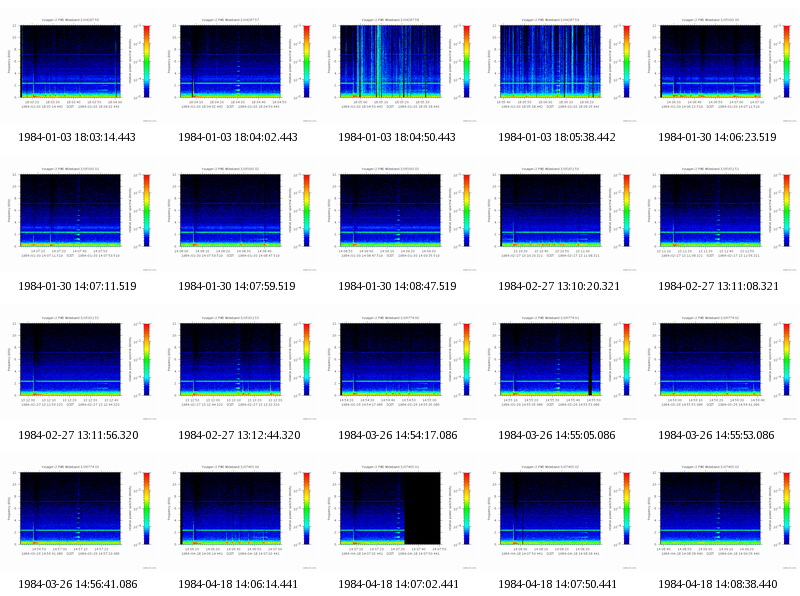Click the caption 1984-01-03 18:04:50.443
The image size is (800, 596).
[x=397, y=137]
